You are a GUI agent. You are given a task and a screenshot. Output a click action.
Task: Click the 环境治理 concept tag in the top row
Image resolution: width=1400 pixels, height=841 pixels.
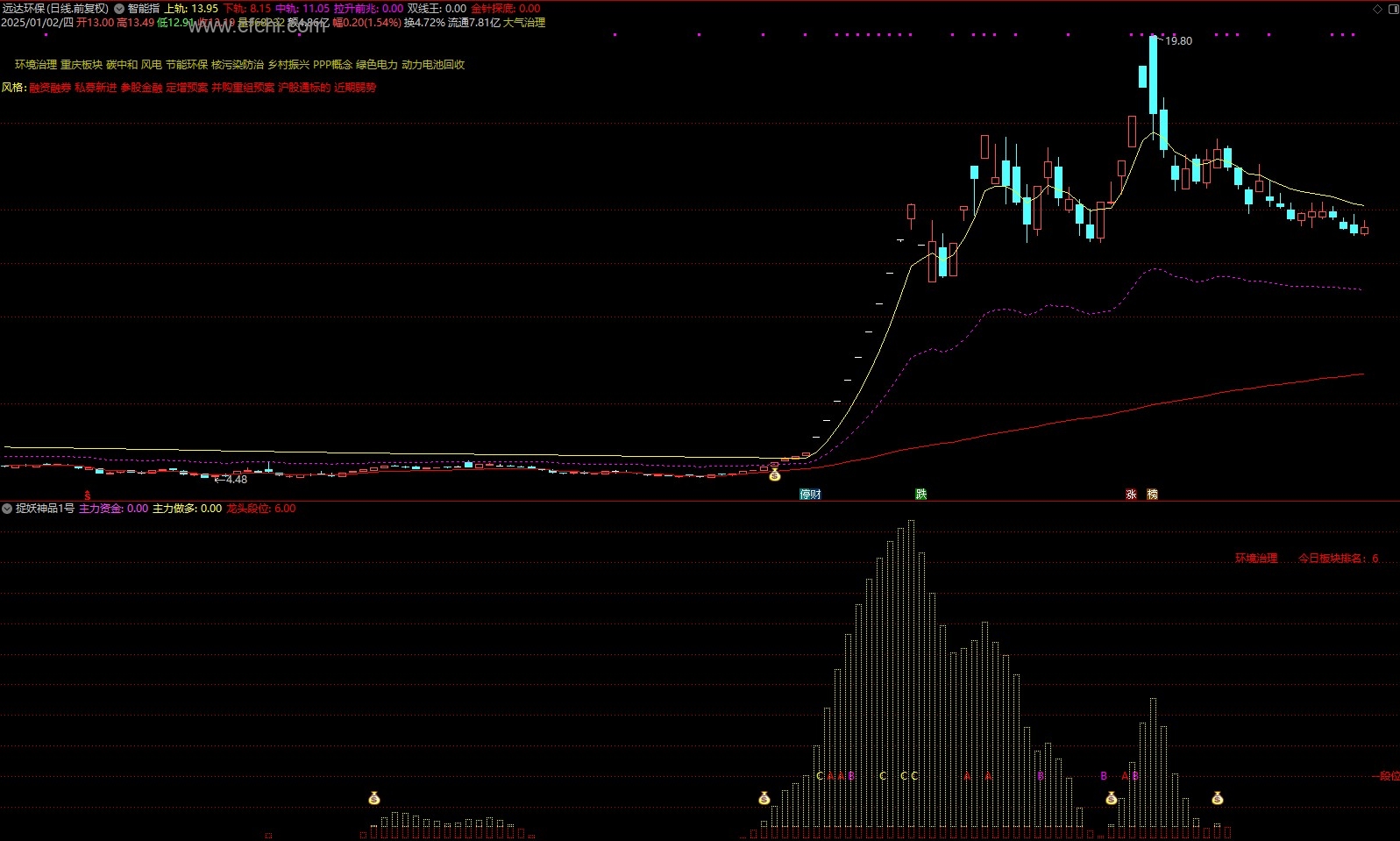tap(36, 65)
